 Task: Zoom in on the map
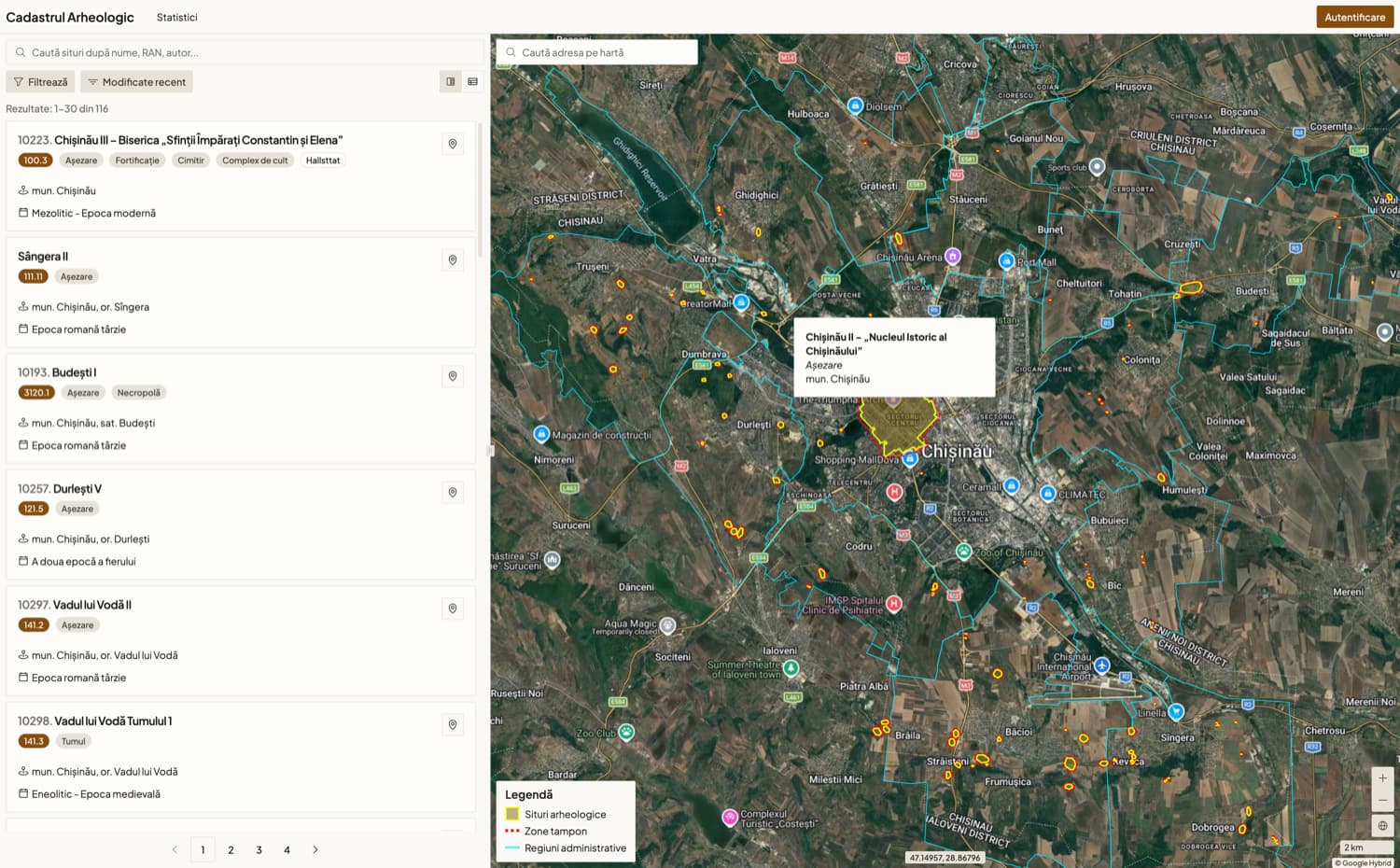(x=1382, y=778)
